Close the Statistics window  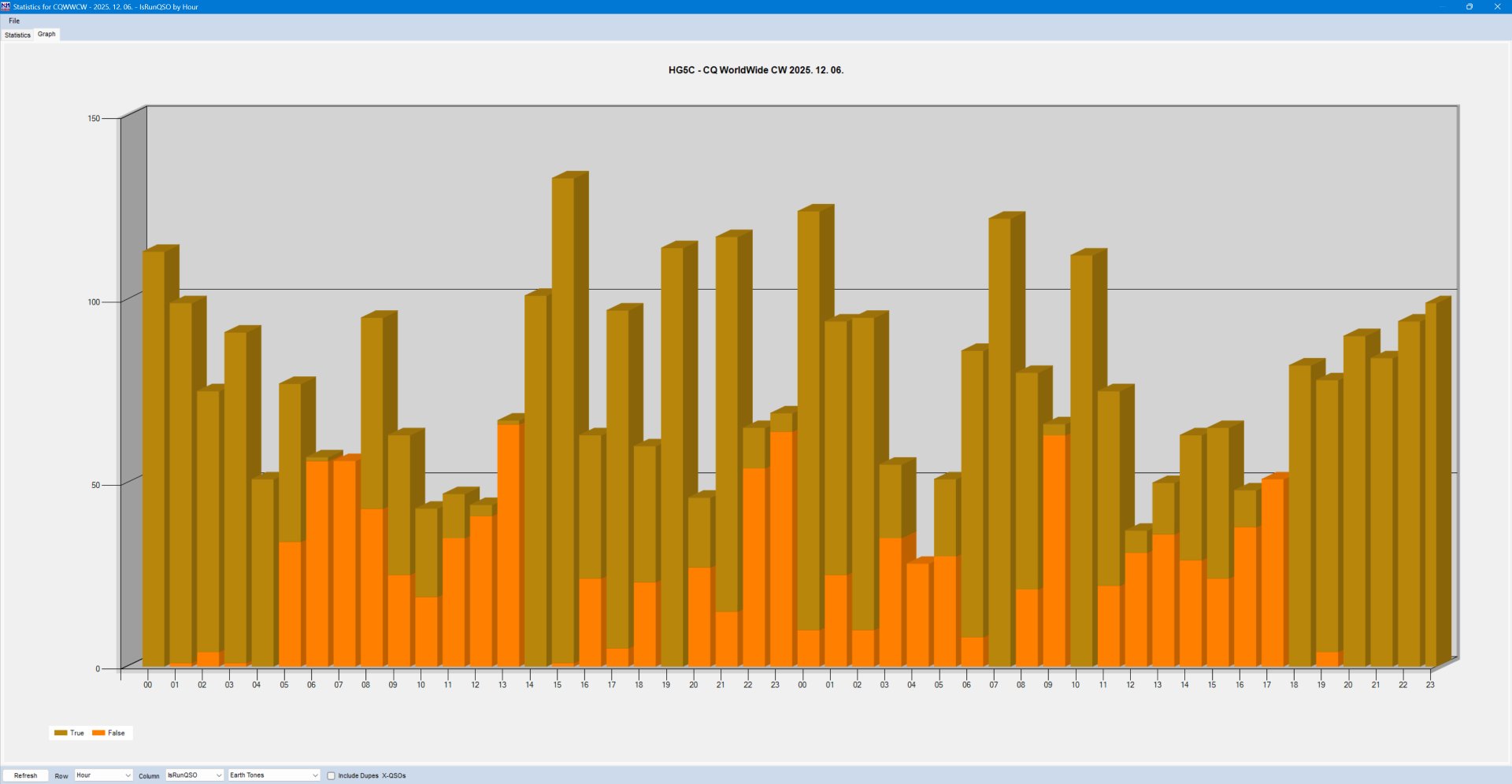click(1497, 6)
